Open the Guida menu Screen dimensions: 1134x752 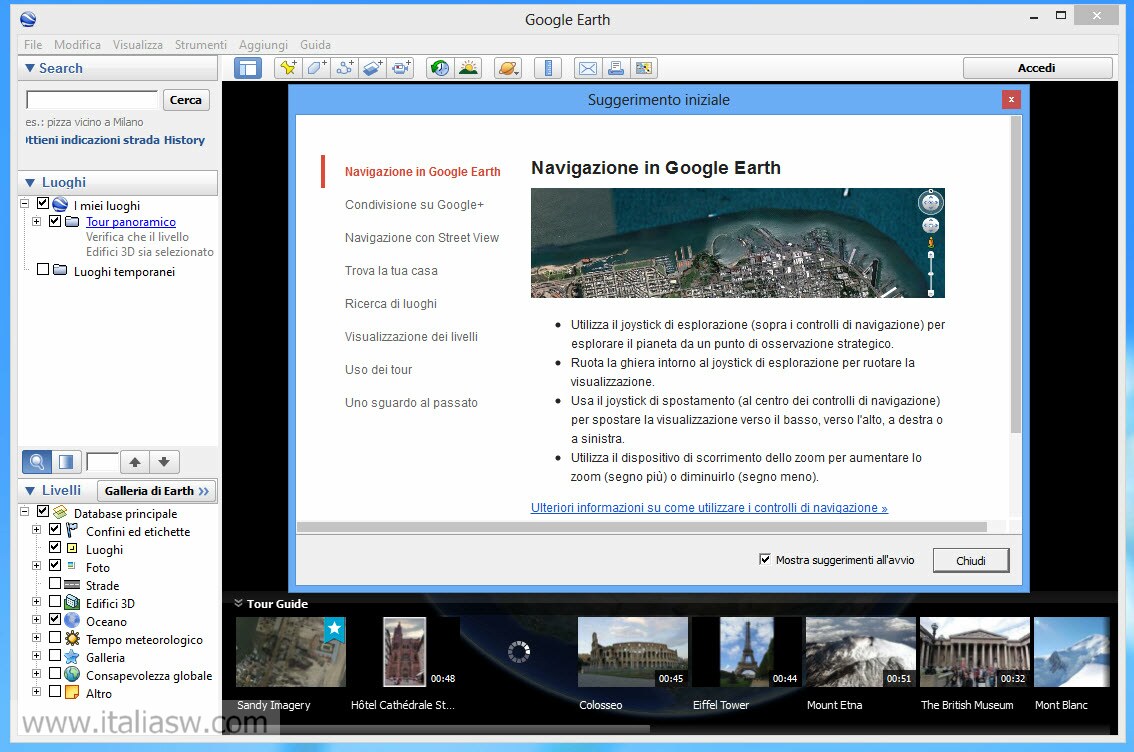pyautogui.click(x=315, y=45)
